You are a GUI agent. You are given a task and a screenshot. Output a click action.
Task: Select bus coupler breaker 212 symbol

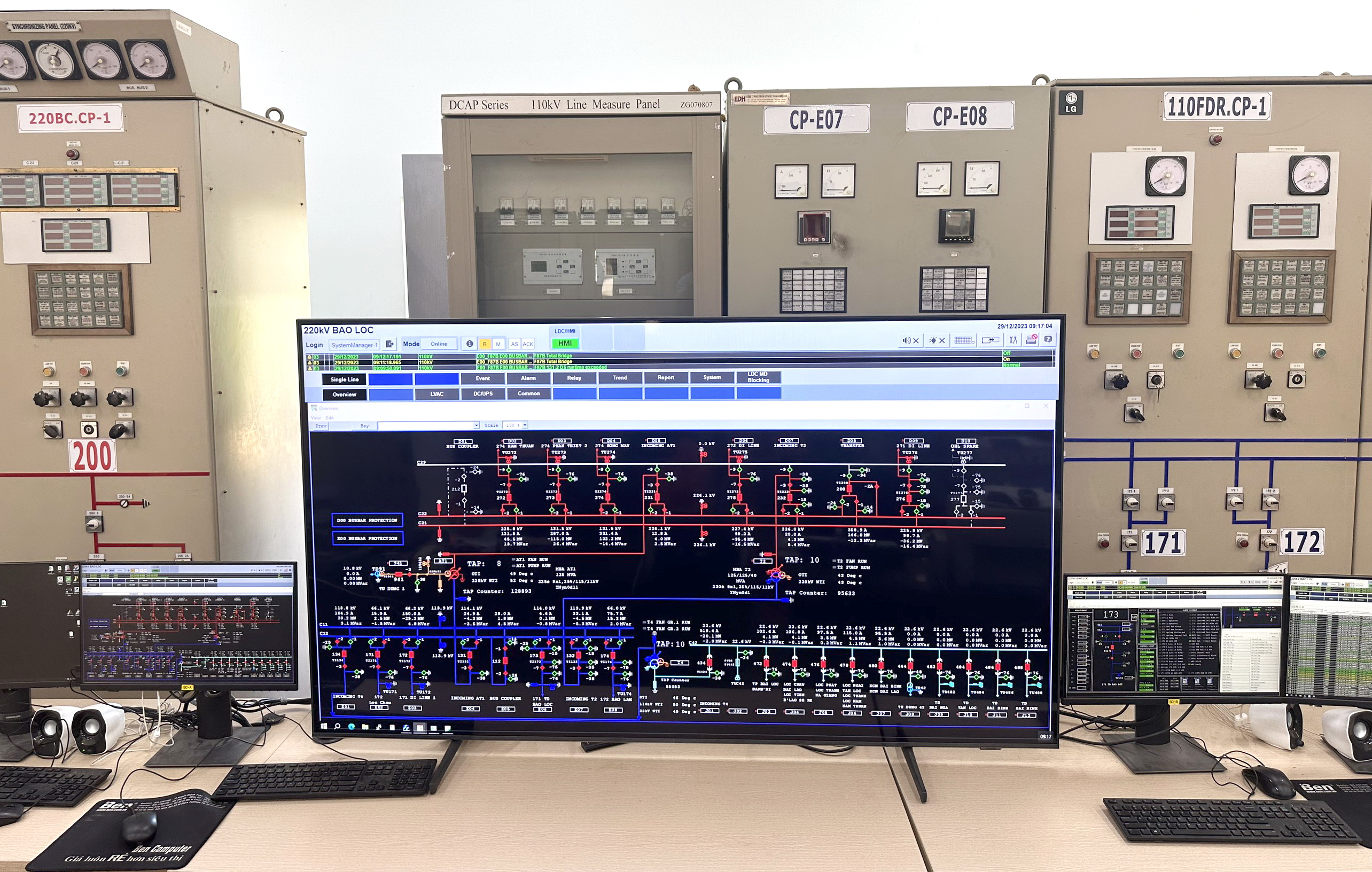click(464, 489)
